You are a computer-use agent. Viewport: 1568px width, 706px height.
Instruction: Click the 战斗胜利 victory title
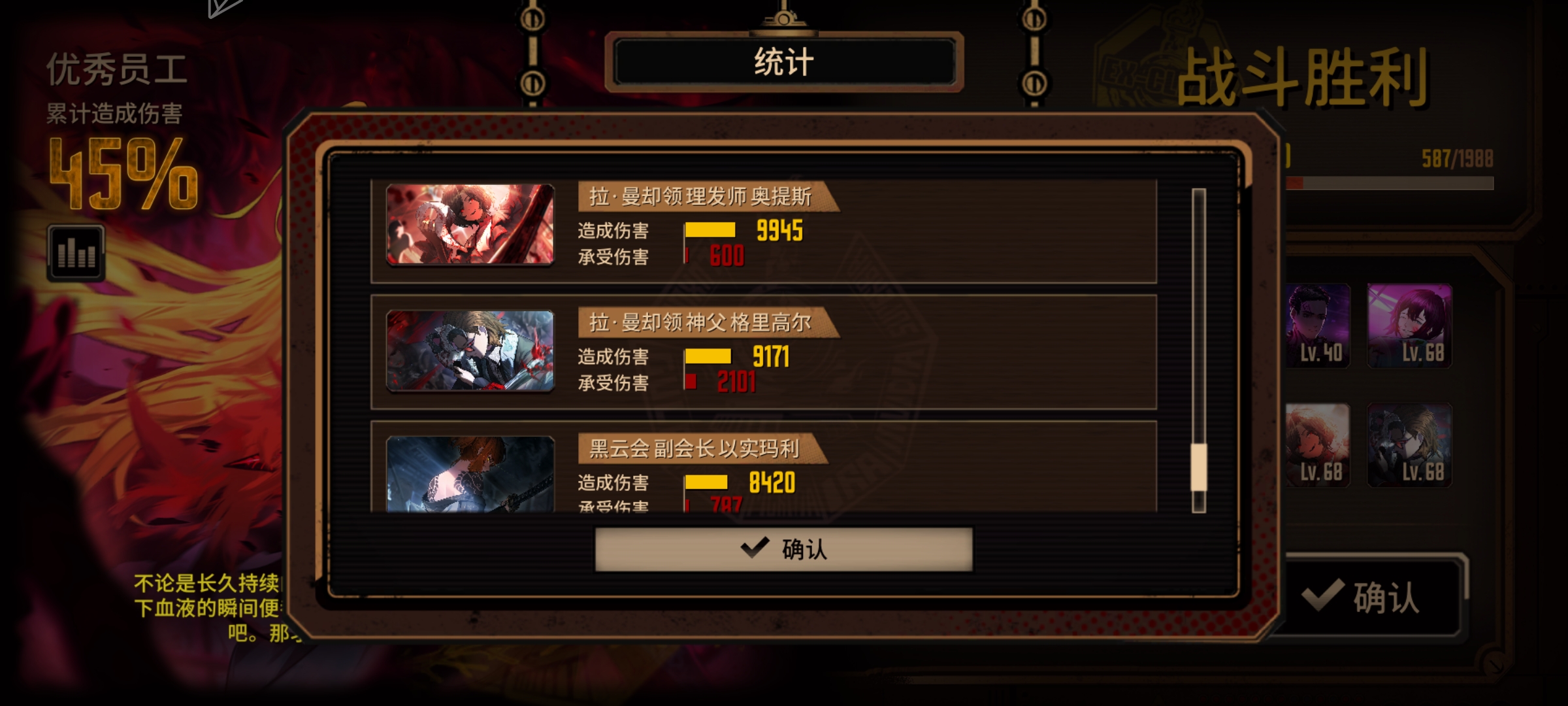tap(1302, 77)
